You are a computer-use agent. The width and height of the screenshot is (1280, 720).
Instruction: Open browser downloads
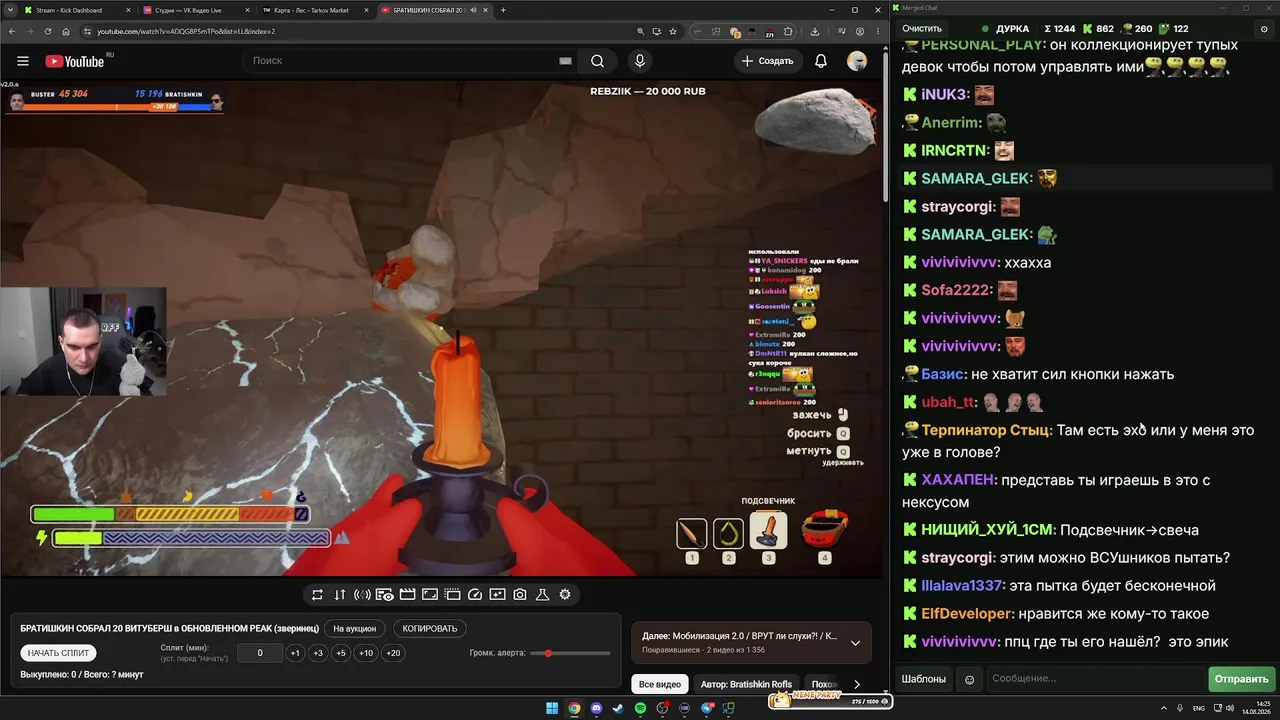[x=815, y=31]
